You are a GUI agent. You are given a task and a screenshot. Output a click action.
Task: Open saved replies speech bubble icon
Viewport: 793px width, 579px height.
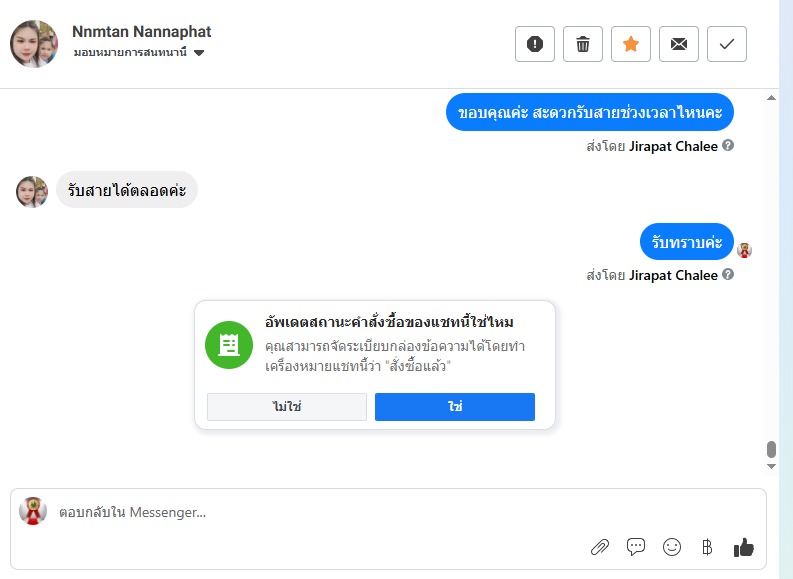click(x=636, y=547)
